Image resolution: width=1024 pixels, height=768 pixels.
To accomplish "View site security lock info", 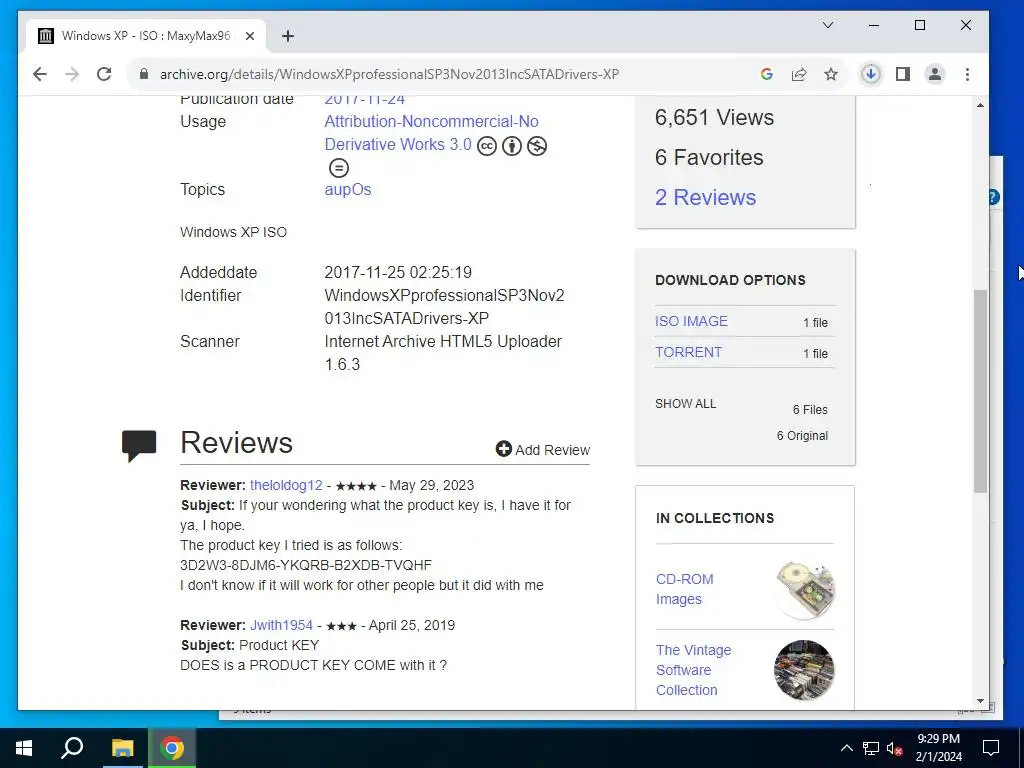I will tap(144, 74).
